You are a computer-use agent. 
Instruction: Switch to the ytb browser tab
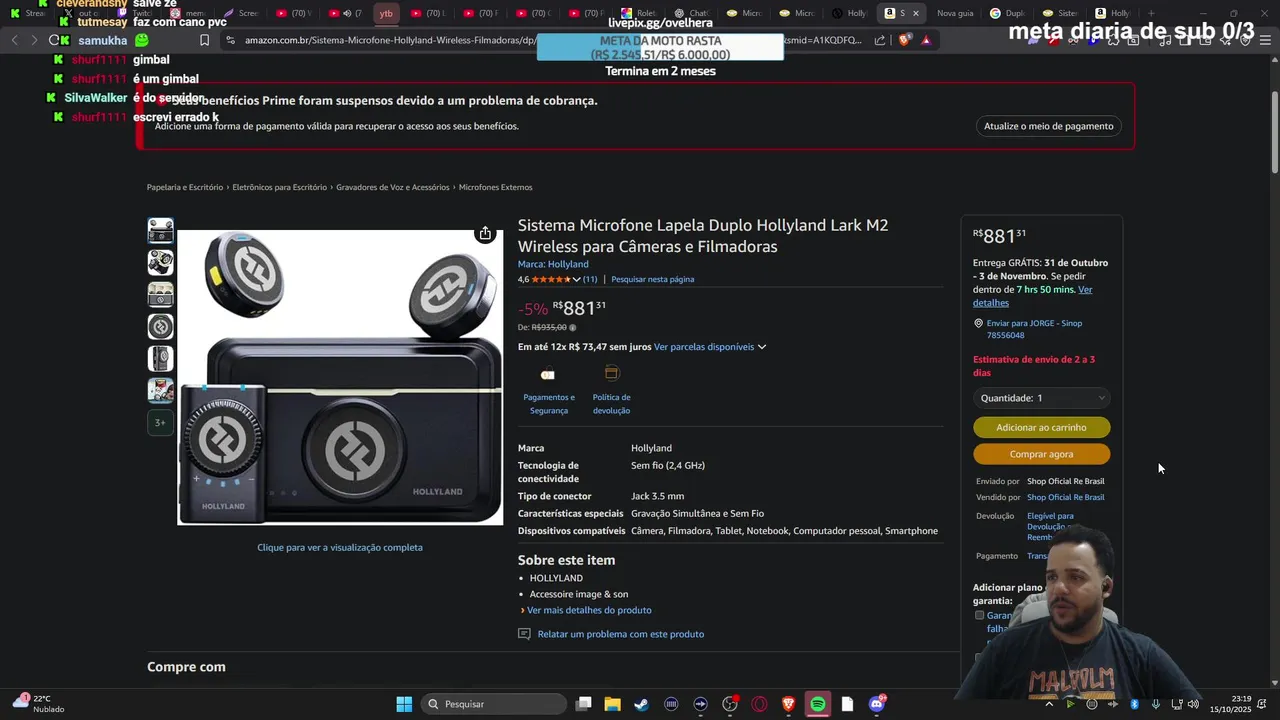coord(386,13)
